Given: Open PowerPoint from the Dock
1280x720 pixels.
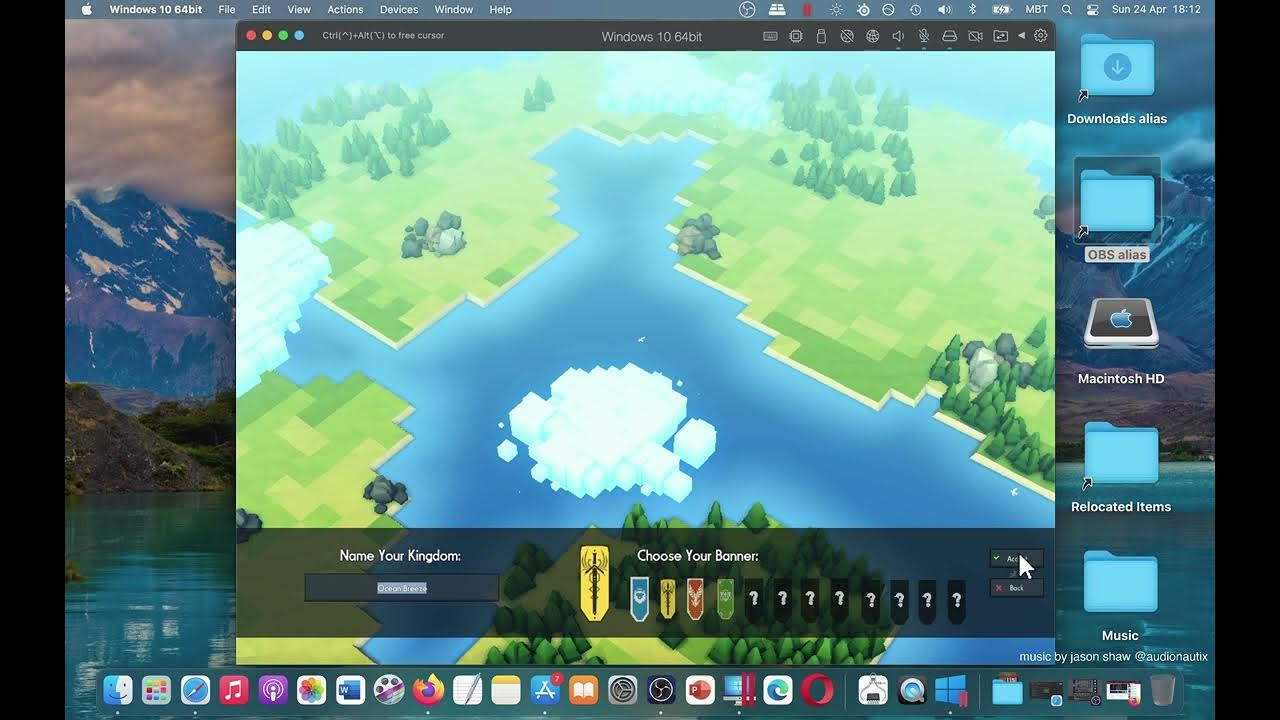Looking at the screenshot, I should 700,690.
